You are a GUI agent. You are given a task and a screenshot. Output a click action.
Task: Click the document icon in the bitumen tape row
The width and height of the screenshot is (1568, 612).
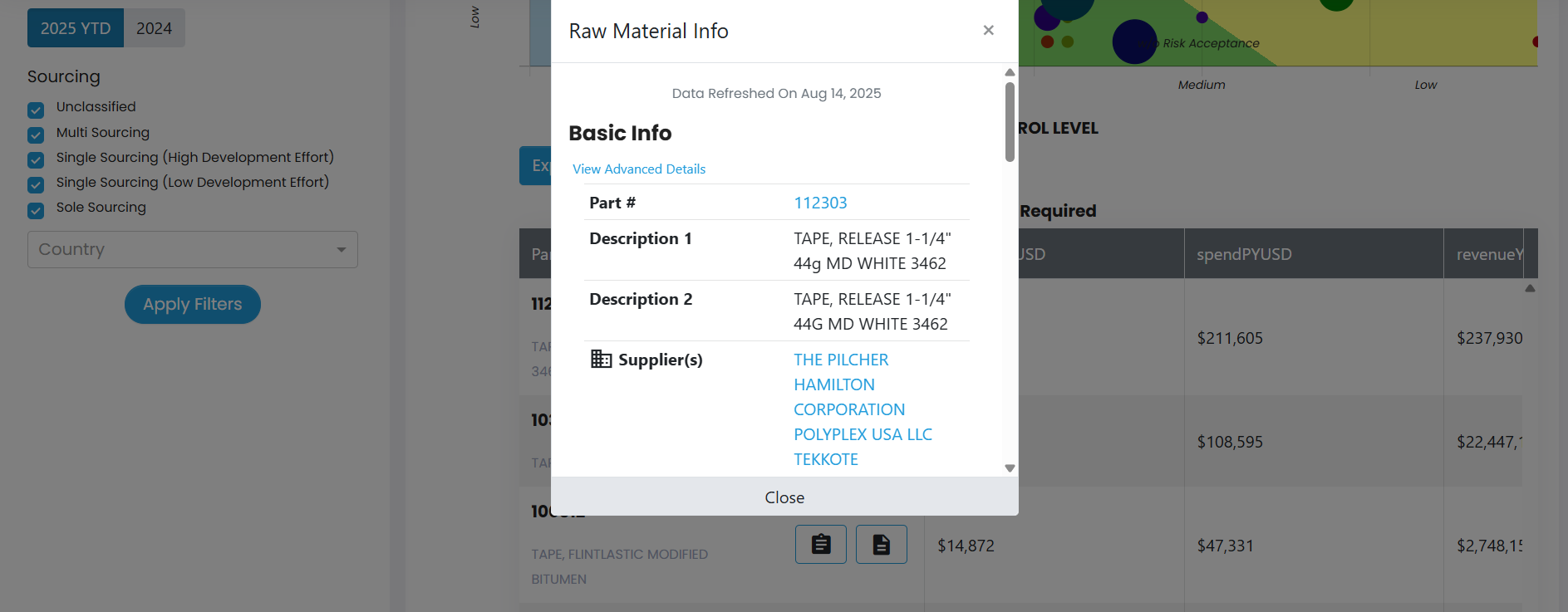(x=882, y=544)
